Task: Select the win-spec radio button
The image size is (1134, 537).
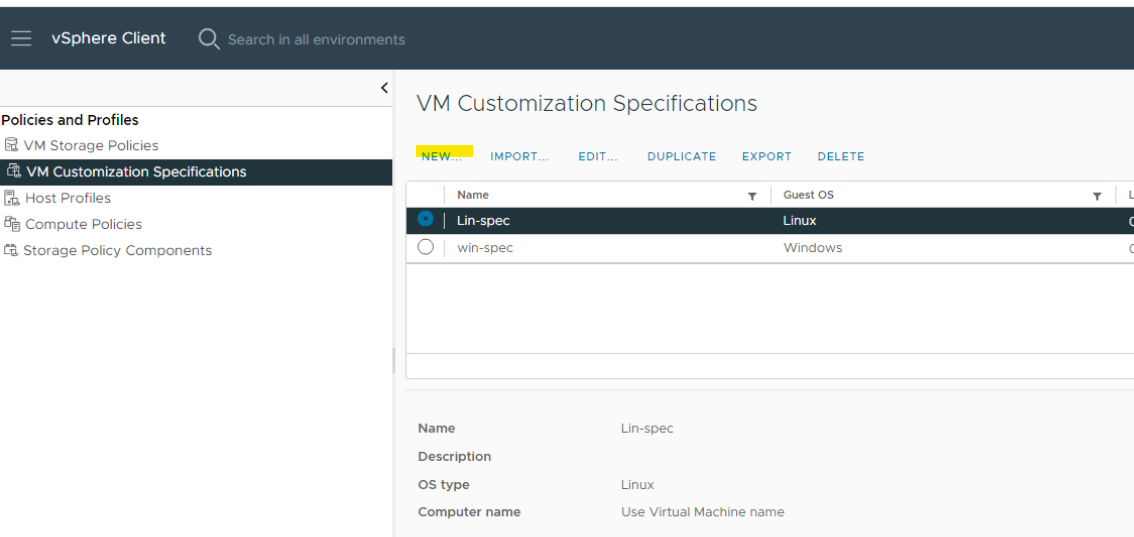Action: pos(426,247)
